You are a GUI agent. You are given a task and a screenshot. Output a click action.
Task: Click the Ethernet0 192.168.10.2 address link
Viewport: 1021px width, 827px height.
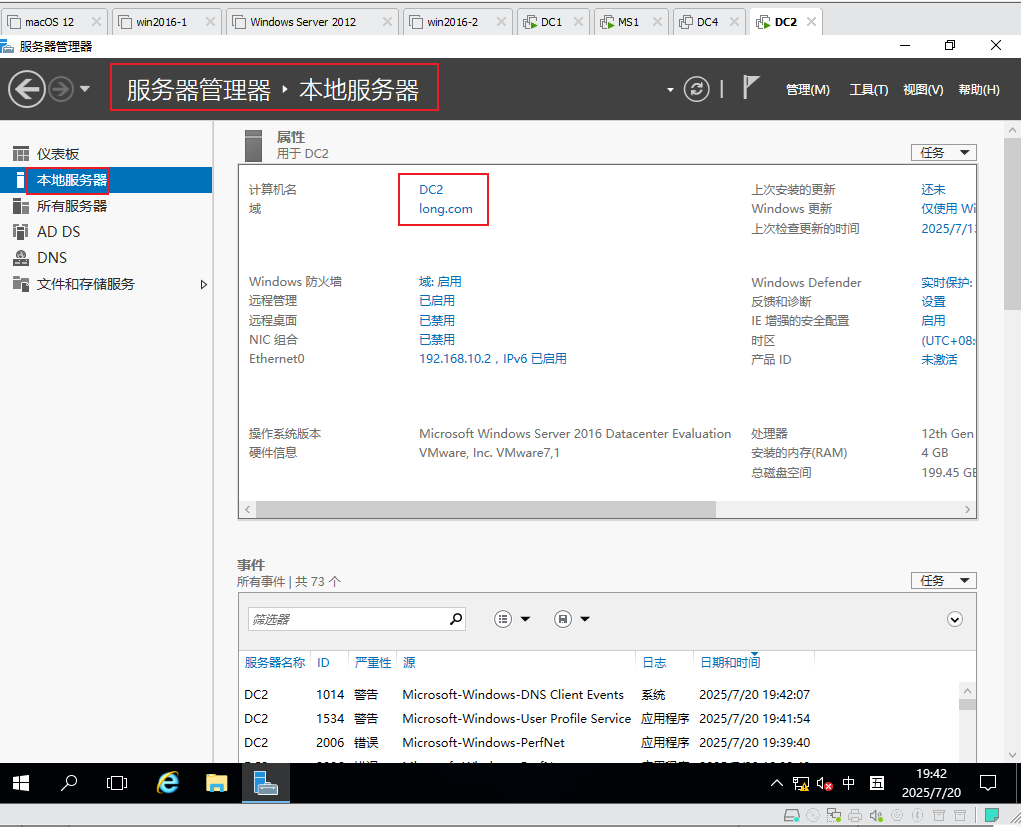[493, 359]
